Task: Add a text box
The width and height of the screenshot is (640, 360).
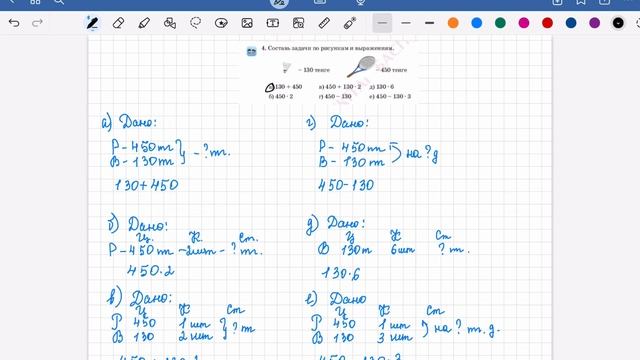Action: (x=273, y=23)
